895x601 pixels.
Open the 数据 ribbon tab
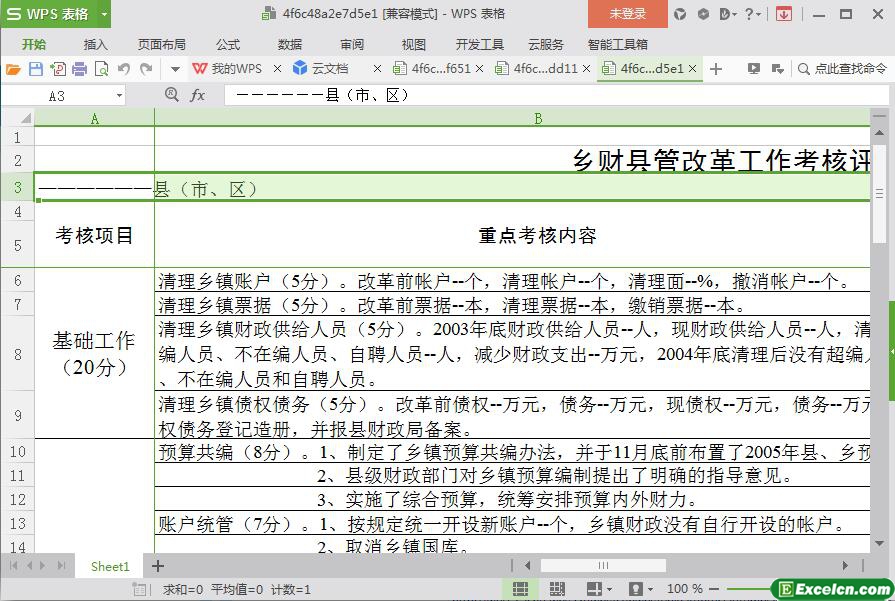tap(289, 45)
